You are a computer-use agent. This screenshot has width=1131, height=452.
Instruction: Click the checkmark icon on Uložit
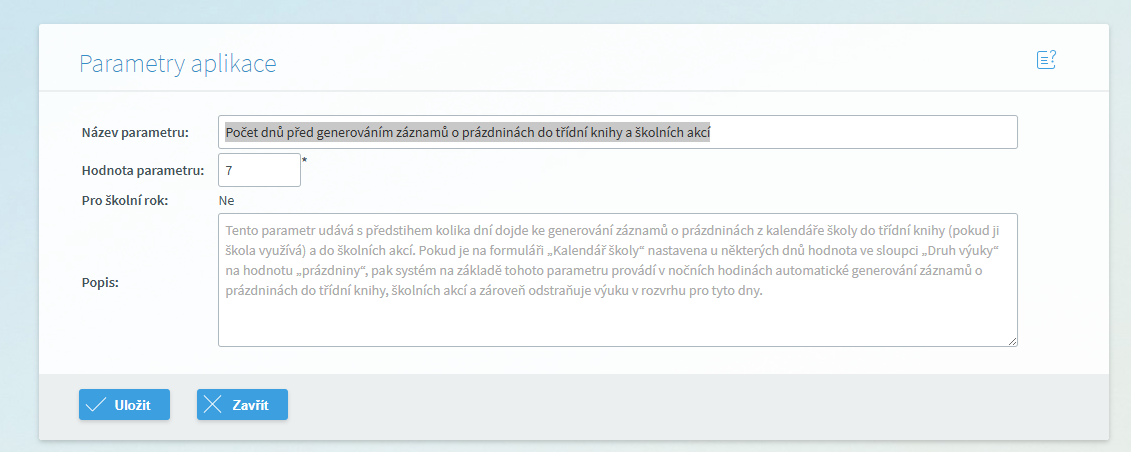96,404
